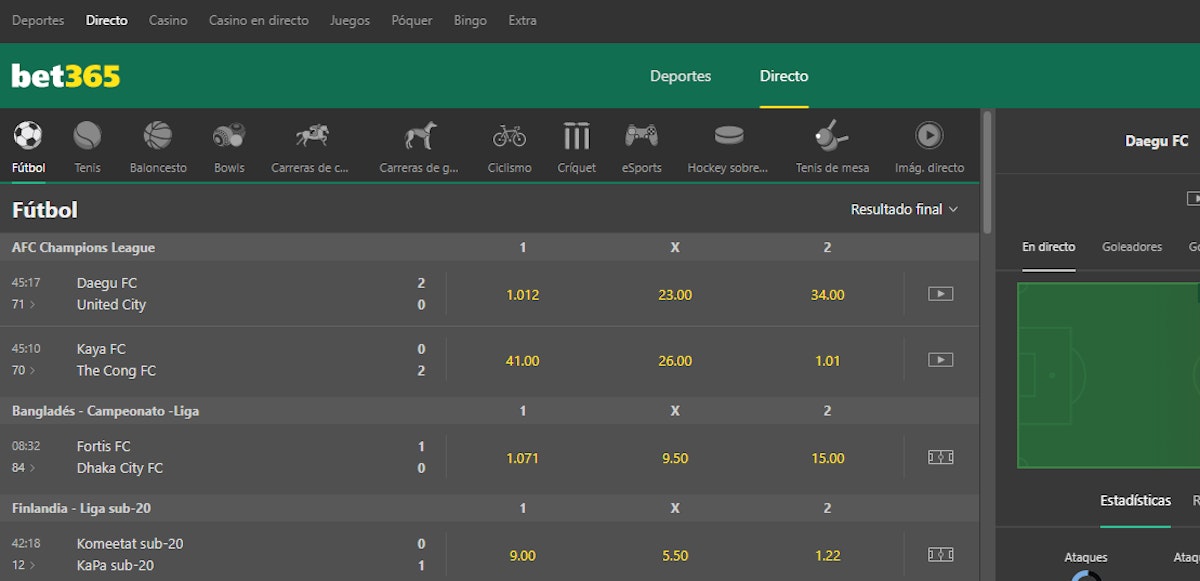Select the Tenis sport icon
The height and width of the screenshot is (581, 1200).
[87, 136]
